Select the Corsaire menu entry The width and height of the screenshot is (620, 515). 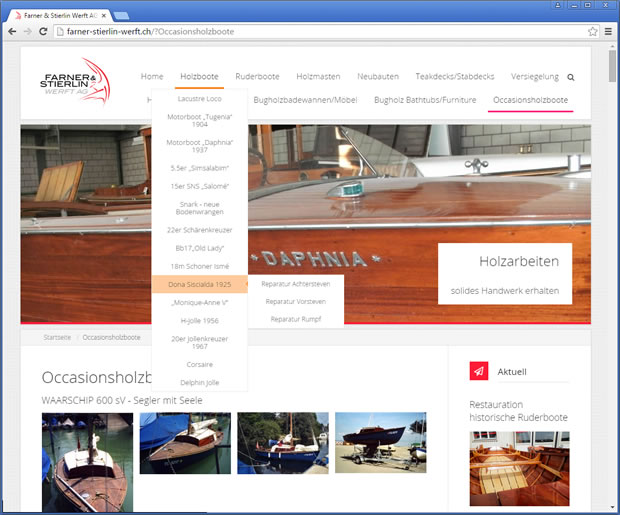point(199,365)
